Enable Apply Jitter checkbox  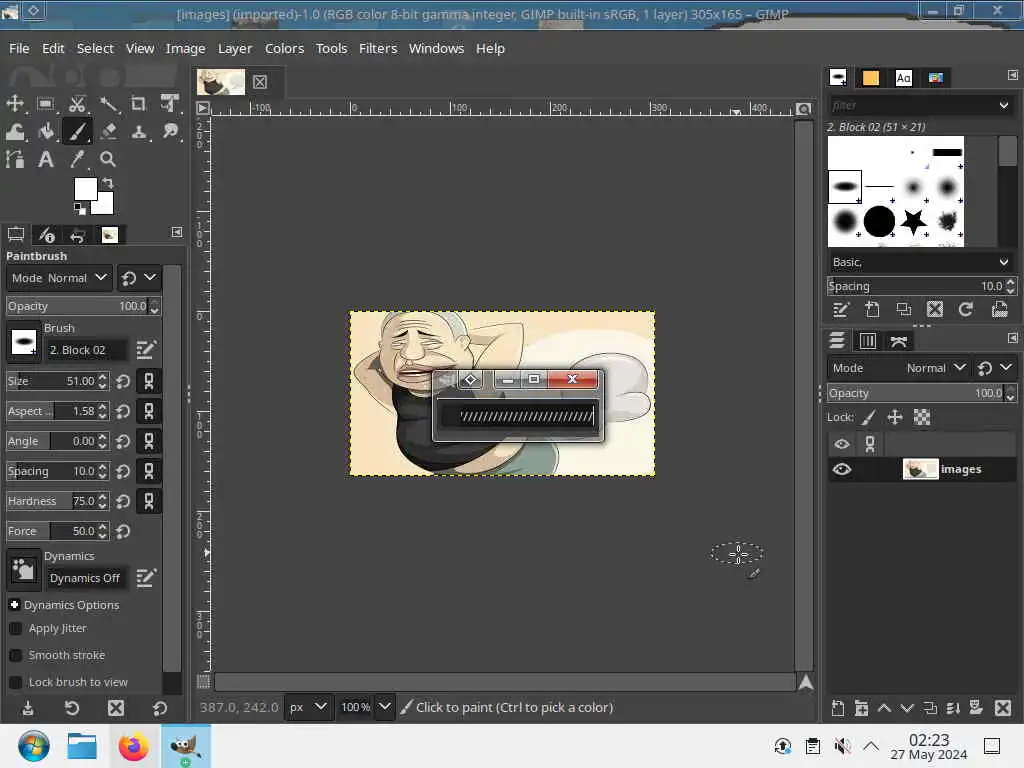coord(16,628)
